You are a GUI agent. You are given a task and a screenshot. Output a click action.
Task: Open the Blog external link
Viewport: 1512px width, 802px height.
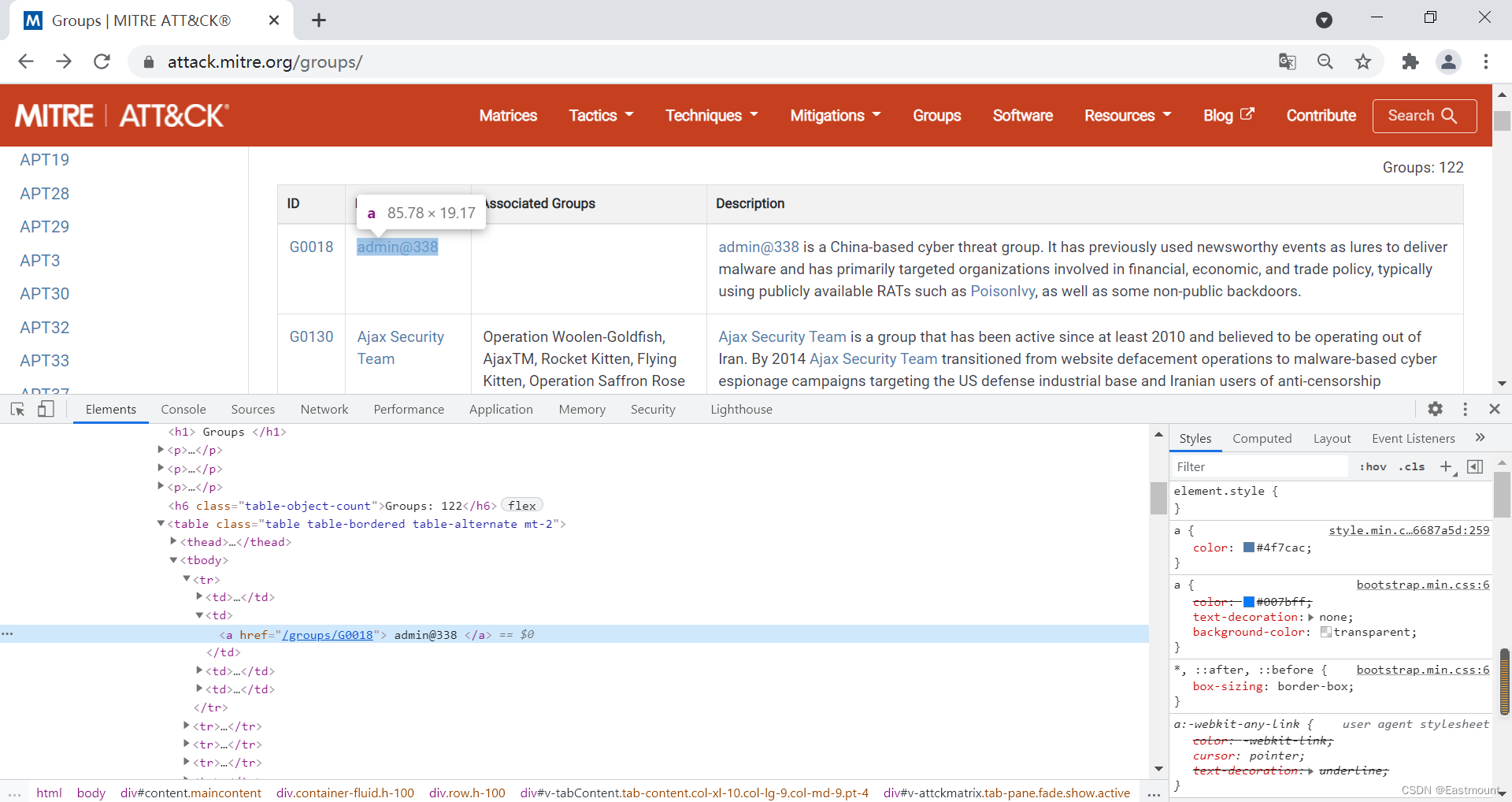tap(1228, 115)
